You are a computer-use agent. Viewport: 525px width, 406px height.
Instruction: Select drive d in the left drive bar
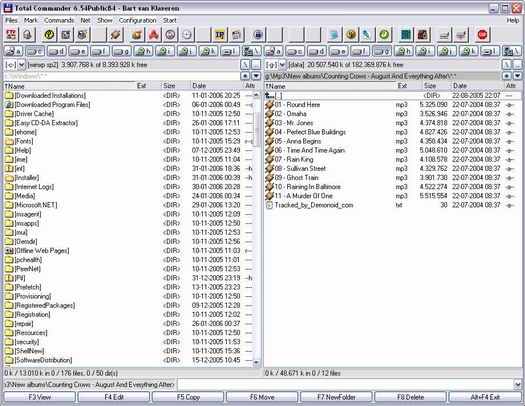coord(57,51)
